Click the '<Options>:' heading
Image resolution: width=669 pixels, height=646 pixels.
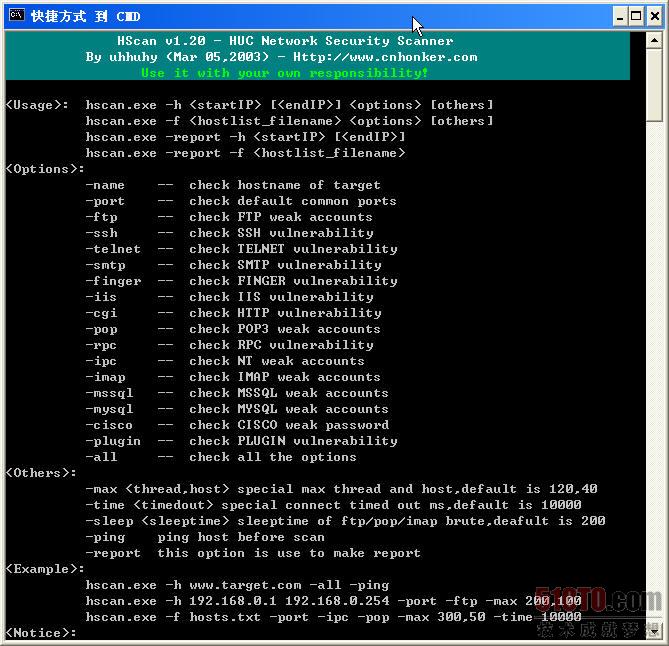click(45, 169)
